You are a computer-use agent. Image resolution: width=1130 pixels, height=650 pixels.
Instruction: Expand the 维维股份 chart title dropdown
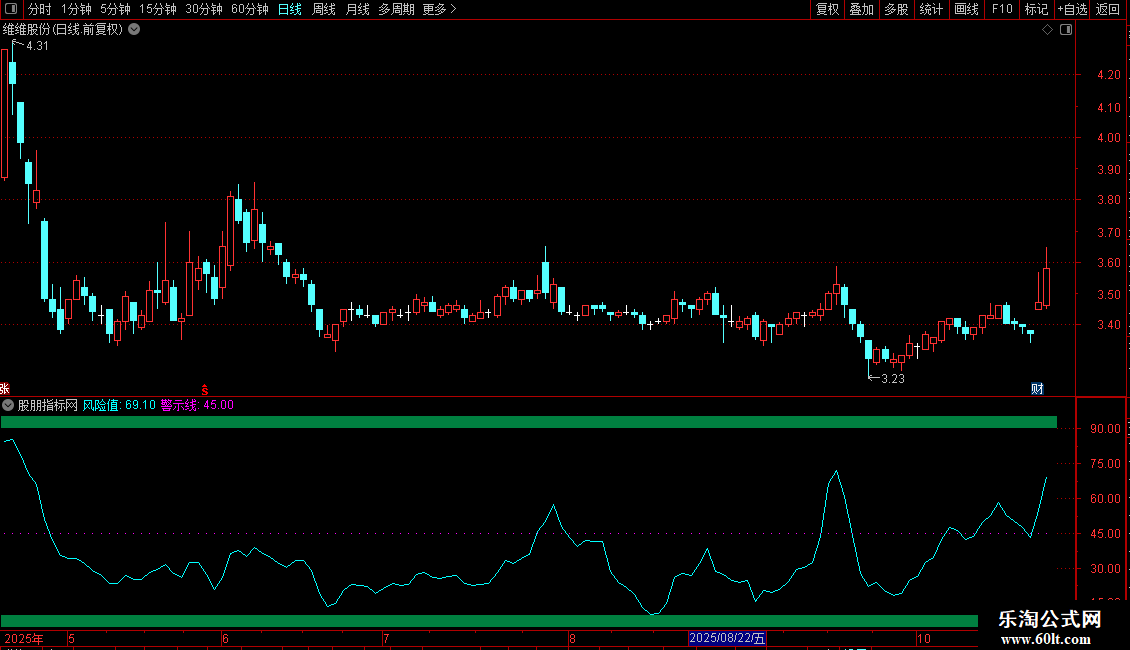pos(134,30)
